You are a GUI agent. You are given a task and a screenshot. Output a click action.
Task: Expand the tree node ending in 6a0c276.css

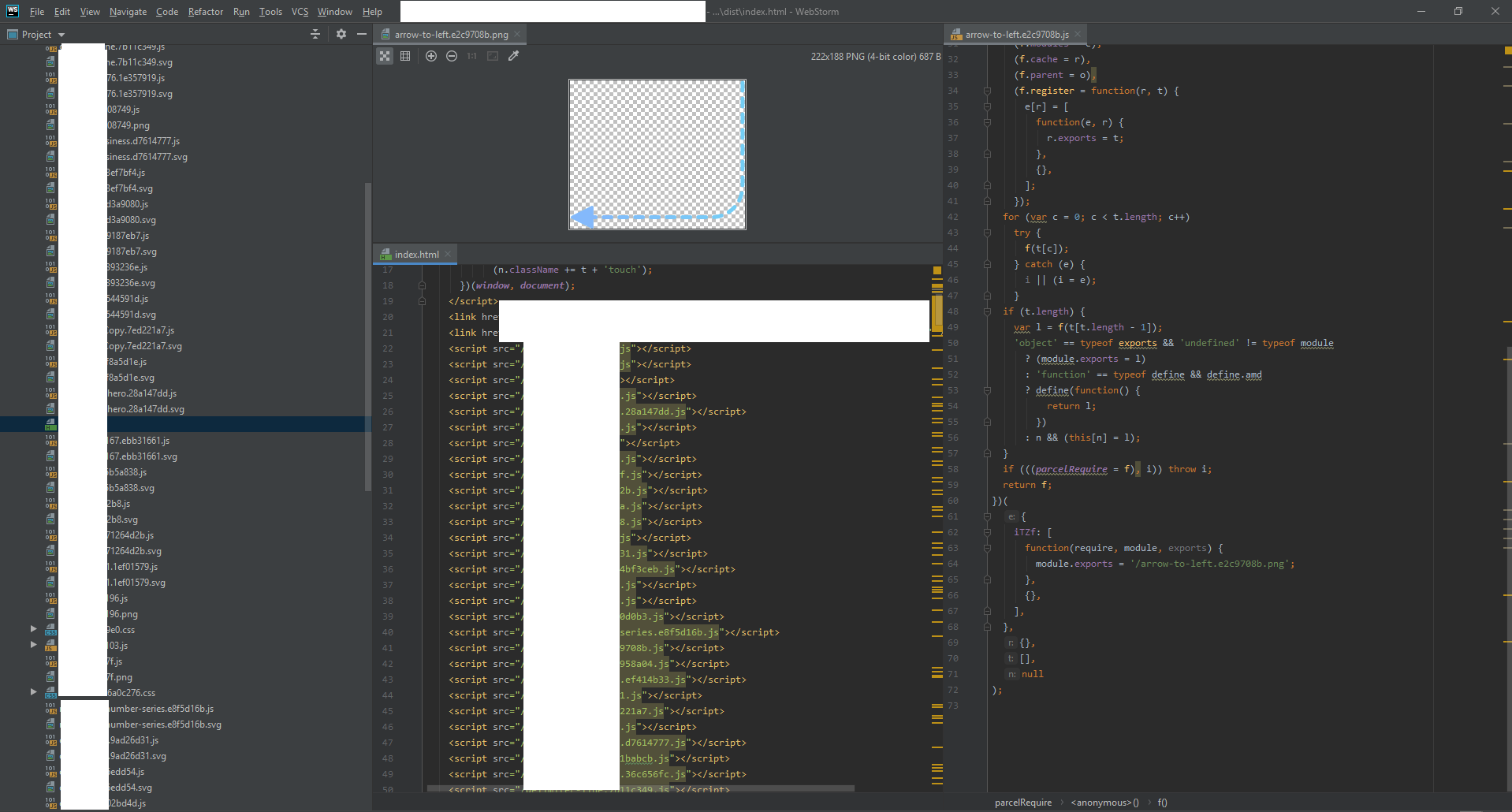(33, 692)
